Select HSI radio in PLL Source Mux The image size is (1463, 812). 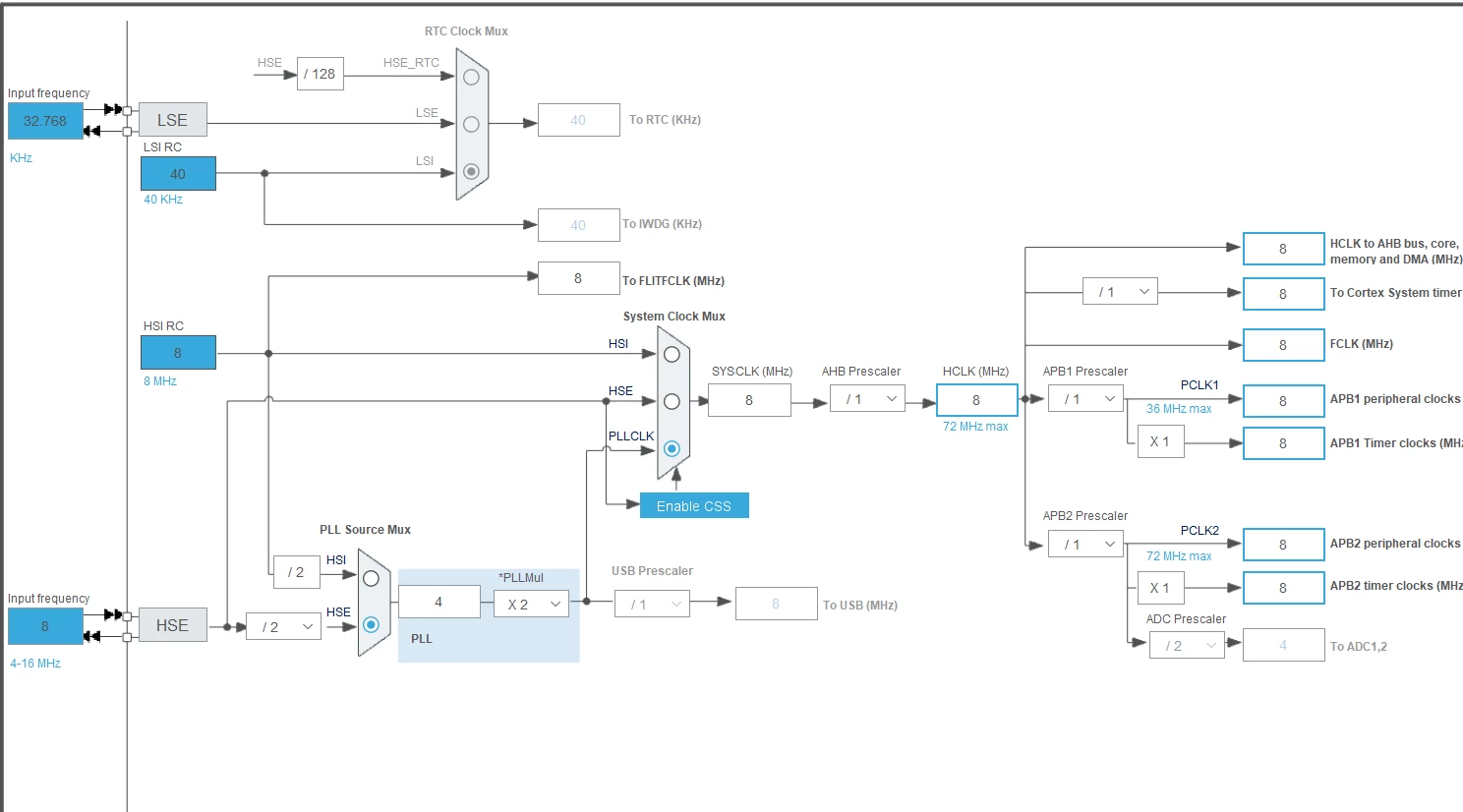pyautogui.click(x=371, y=578)
